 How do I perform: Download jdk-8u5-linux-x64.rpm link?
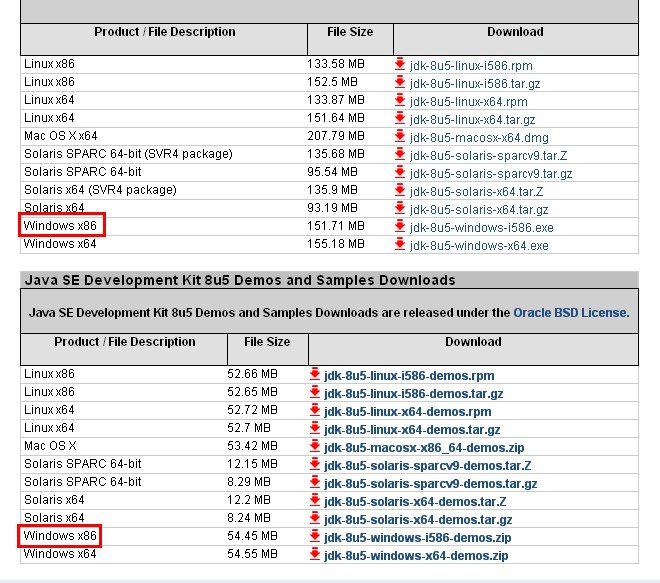point(468,102)
